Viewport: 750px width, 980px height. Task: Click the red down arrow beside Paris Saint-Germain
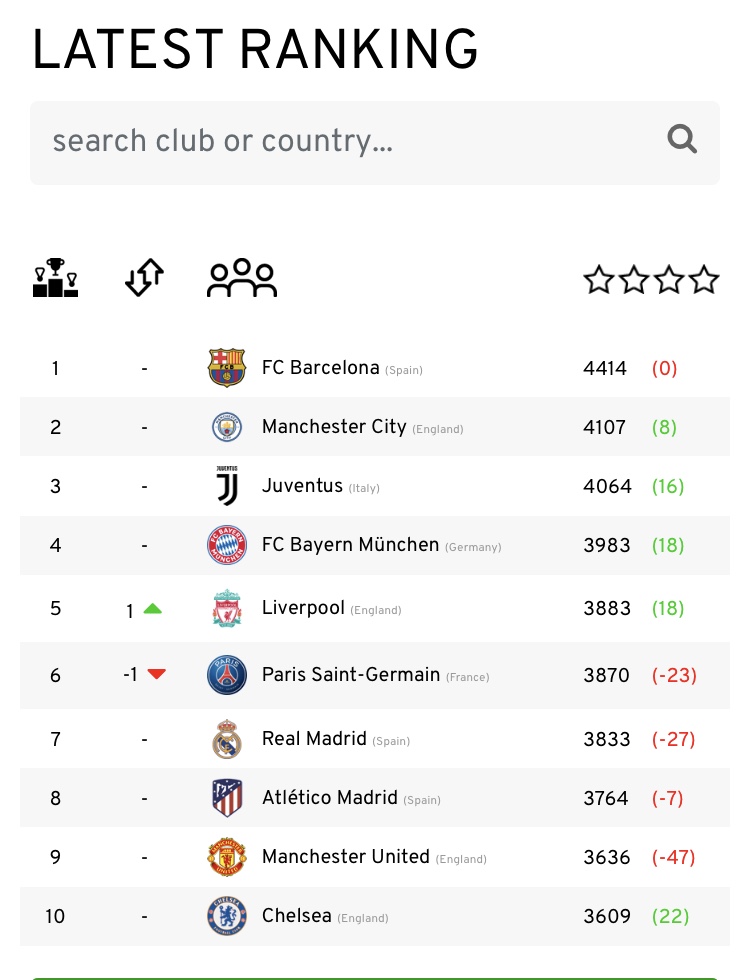(156, 674)
